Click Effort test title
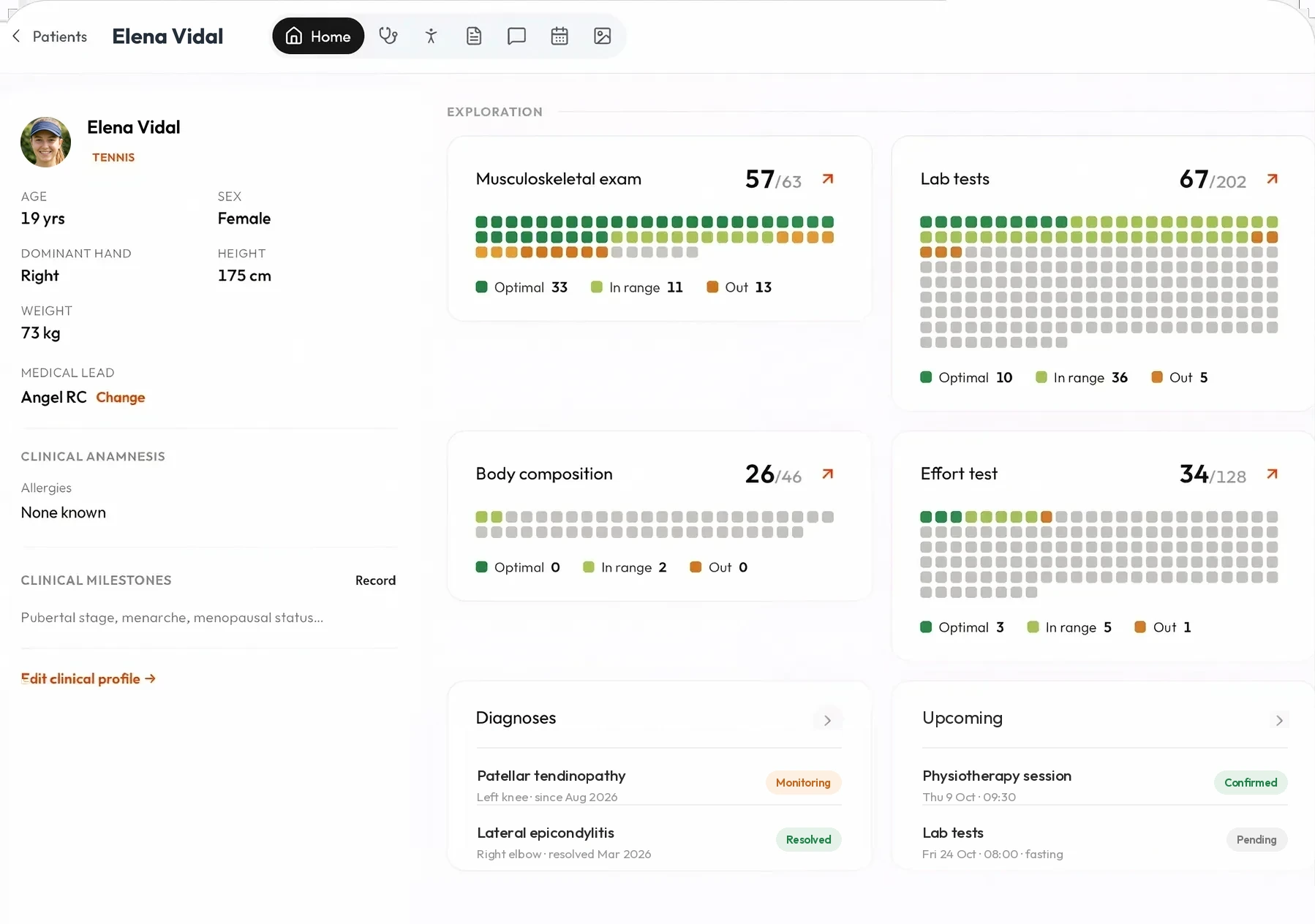This screenshot has width=1315, height=924. (x=959, y=474)
